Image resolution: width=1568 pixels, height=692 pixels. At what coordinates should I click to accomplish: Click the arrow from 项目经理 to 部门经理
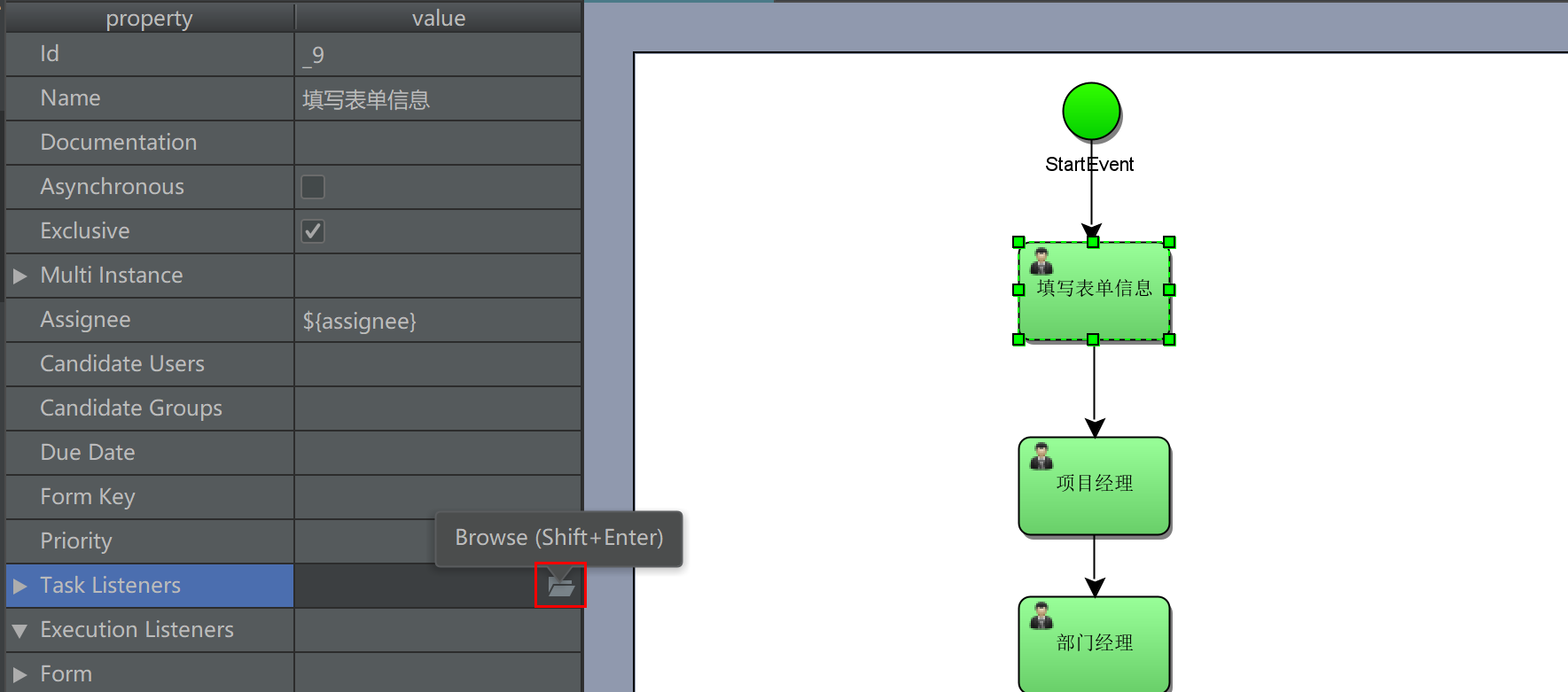1095,566
